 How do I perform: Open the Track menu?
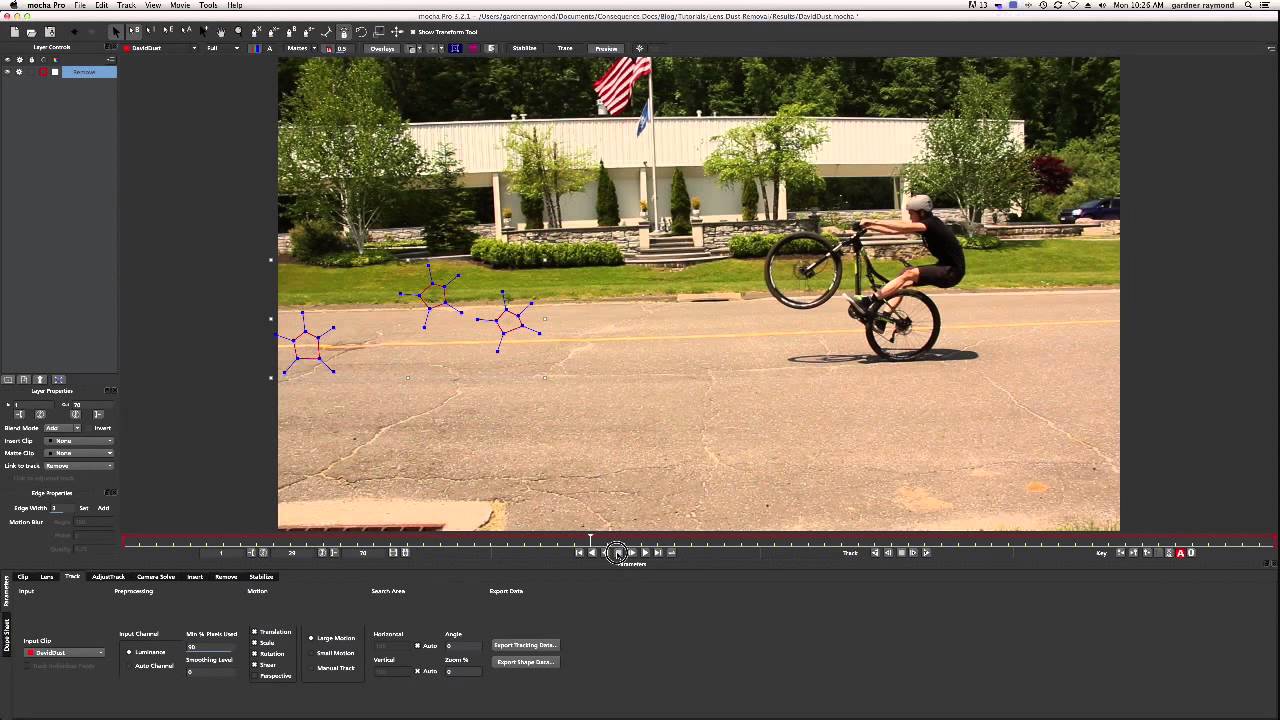[126, 5]
